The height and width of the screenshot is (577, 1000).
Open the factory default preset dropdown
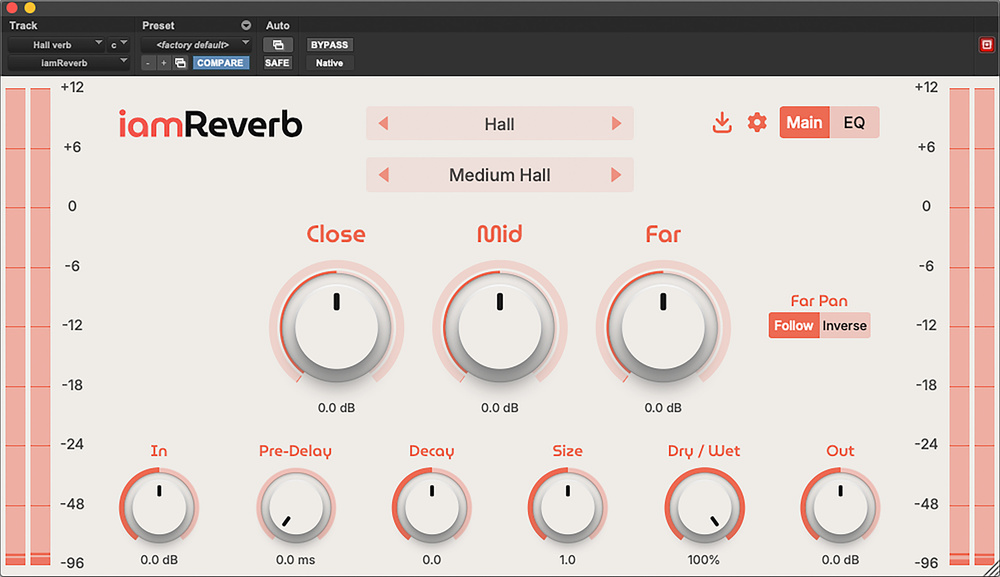point(195,45)
